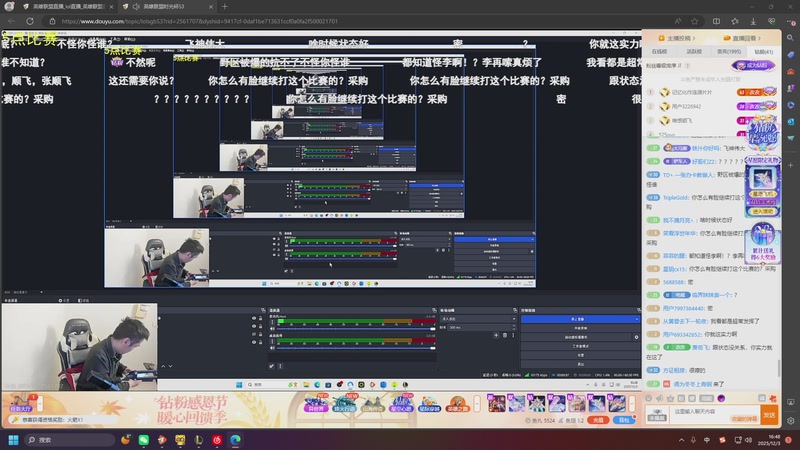Add page to favorites with star icon
The height and width of the screenshot is (450, 800).
(x=694, y=21)
